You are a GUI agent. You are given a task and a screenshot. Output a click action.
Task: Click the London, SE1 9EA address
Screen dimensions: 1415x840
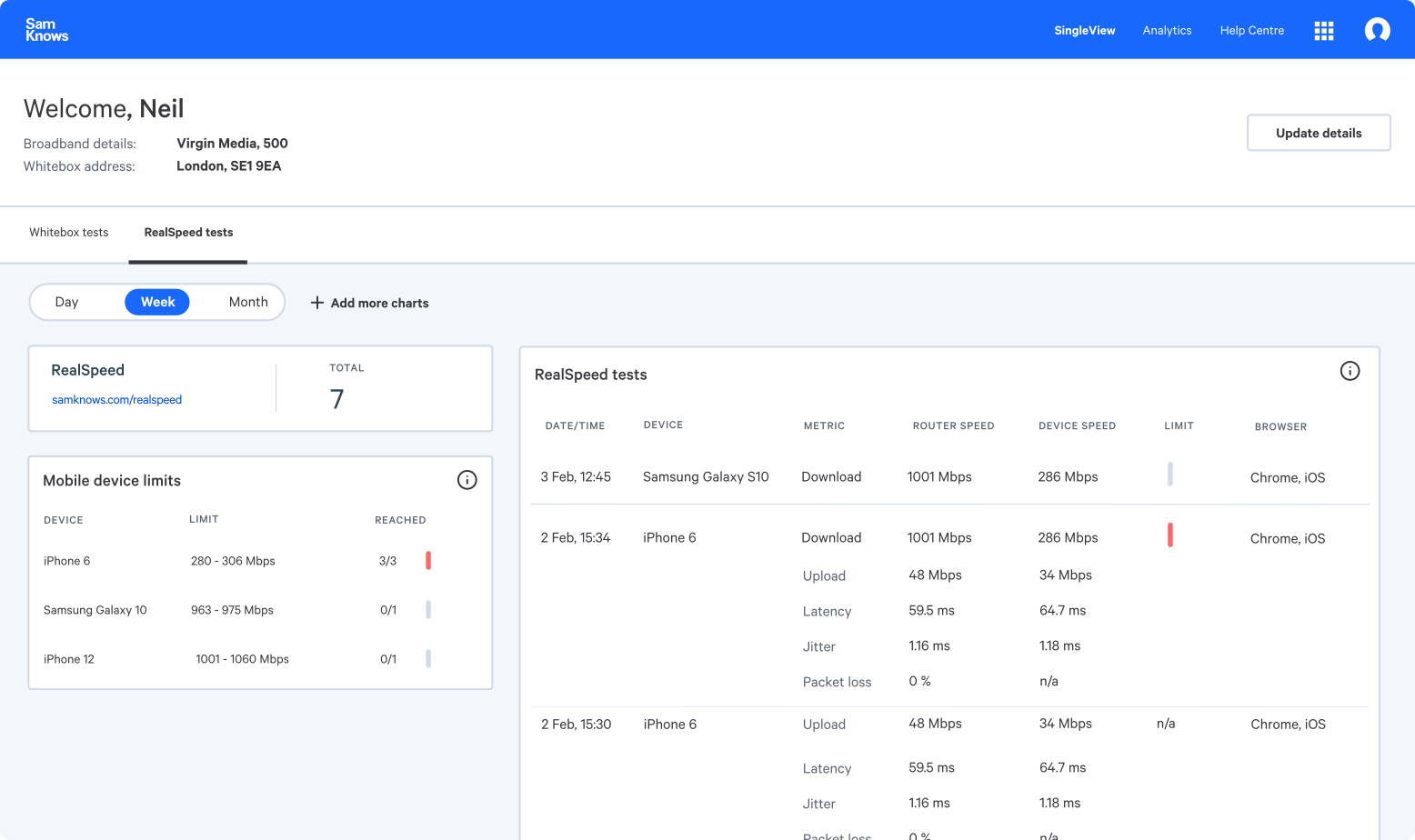pyautogui.click(x=228, y=166)
